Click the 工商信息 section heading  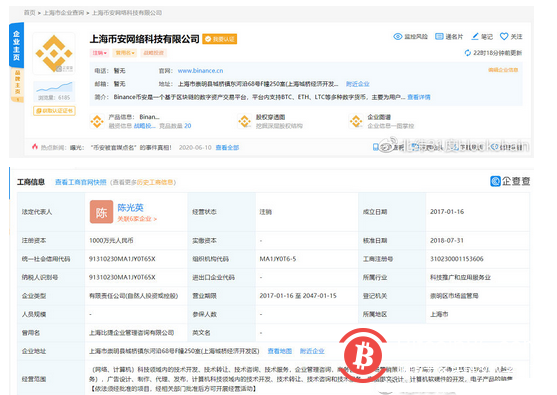(x=31, y=182)
